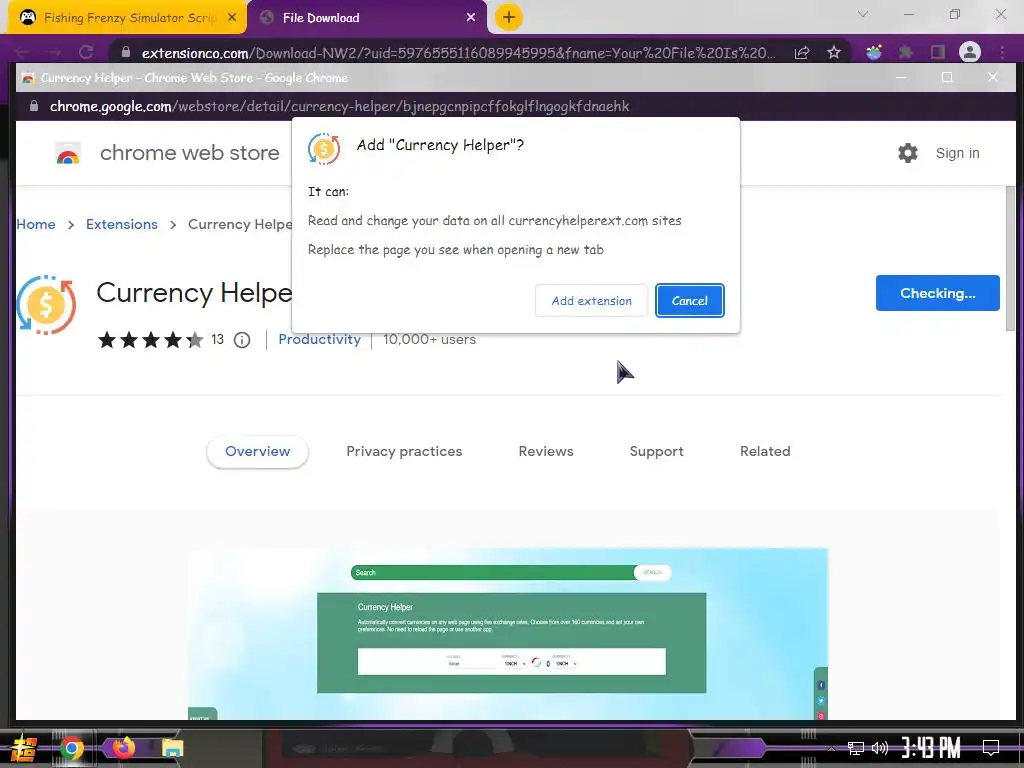
Task: Toggle the browser side panel
Action: (x=938, y=52)
